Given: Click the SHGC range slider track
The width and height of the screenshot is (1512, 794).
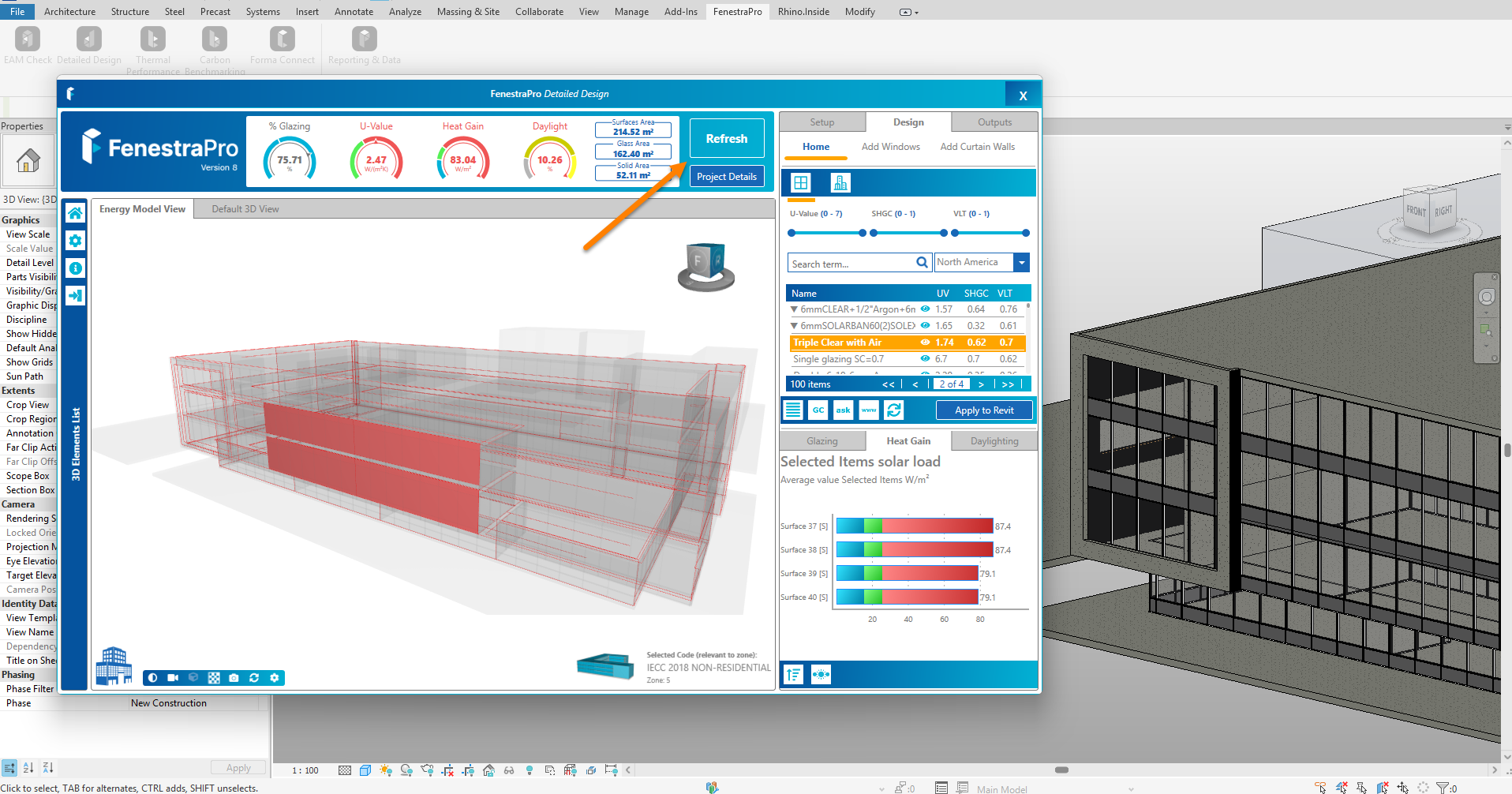Looking at the screenshot, I should tap(908, 233).
